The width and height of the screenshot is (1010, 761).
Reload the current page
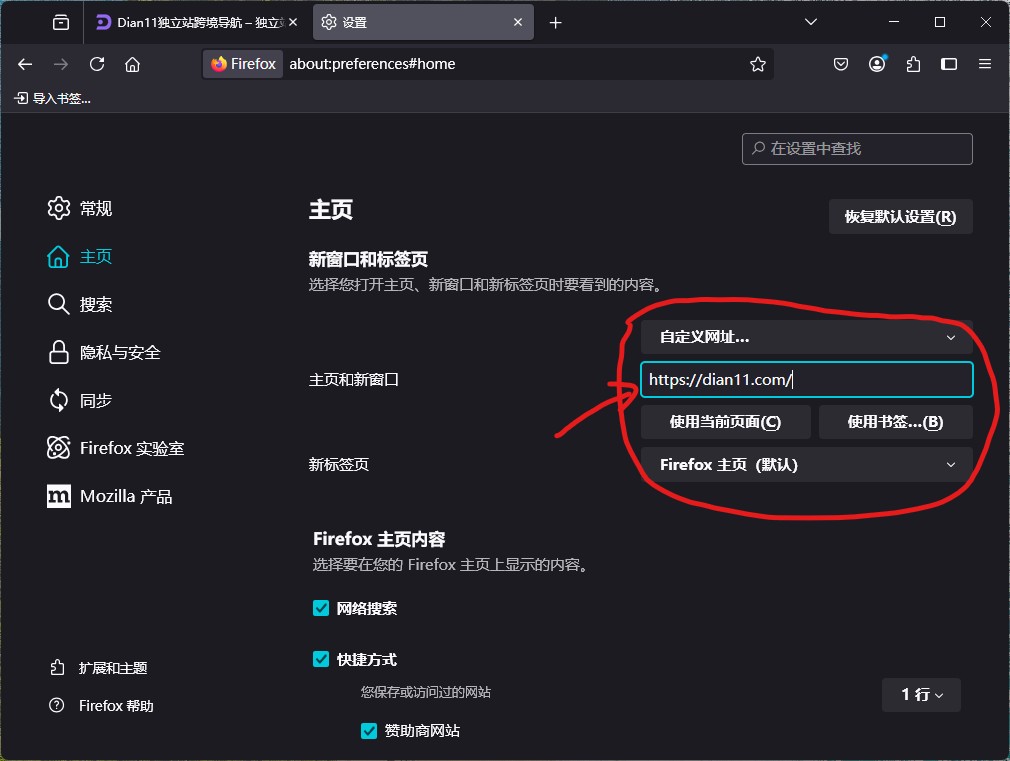point(97,64)
